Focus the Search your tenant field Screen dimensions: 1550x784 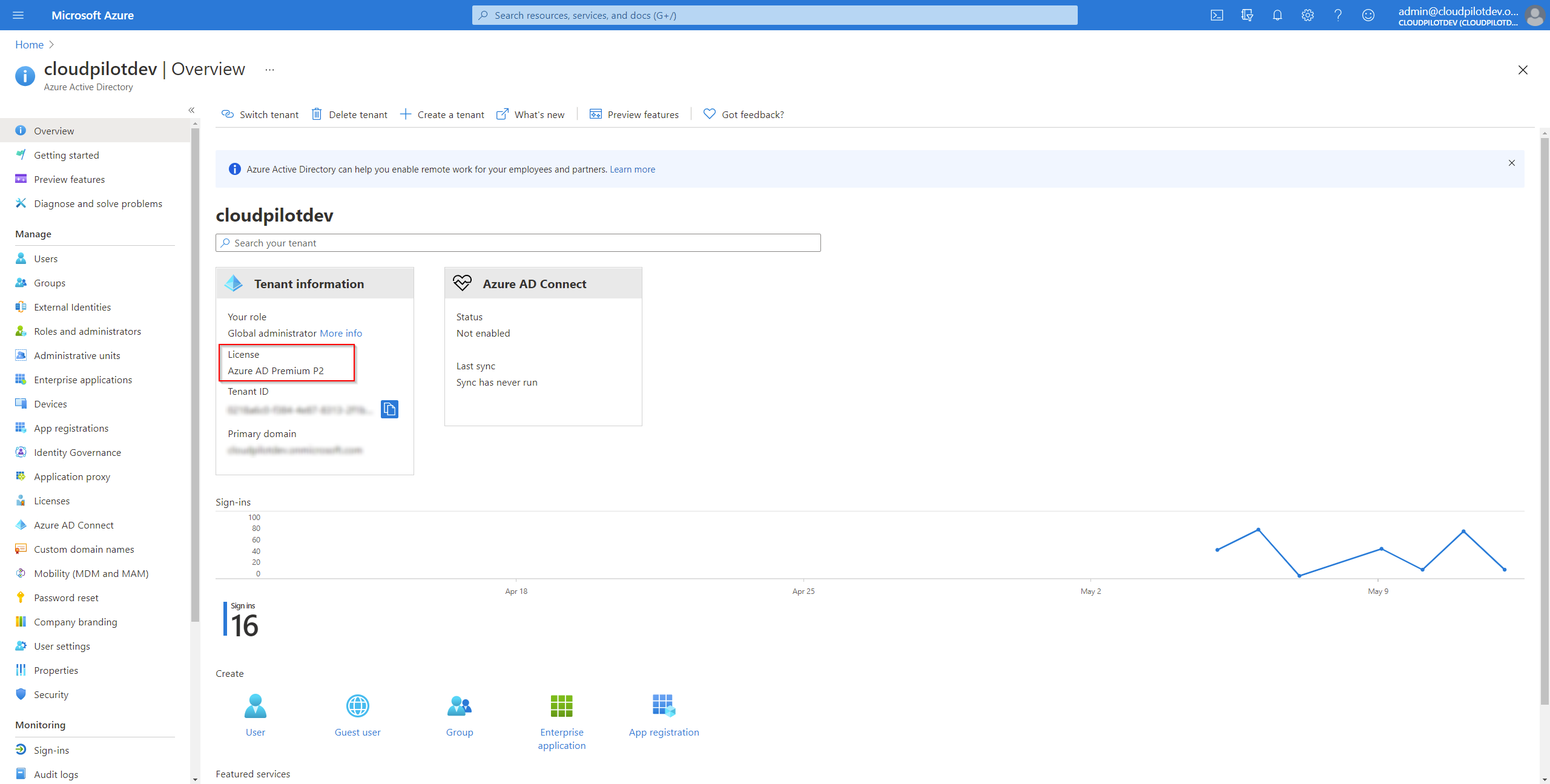518,243
